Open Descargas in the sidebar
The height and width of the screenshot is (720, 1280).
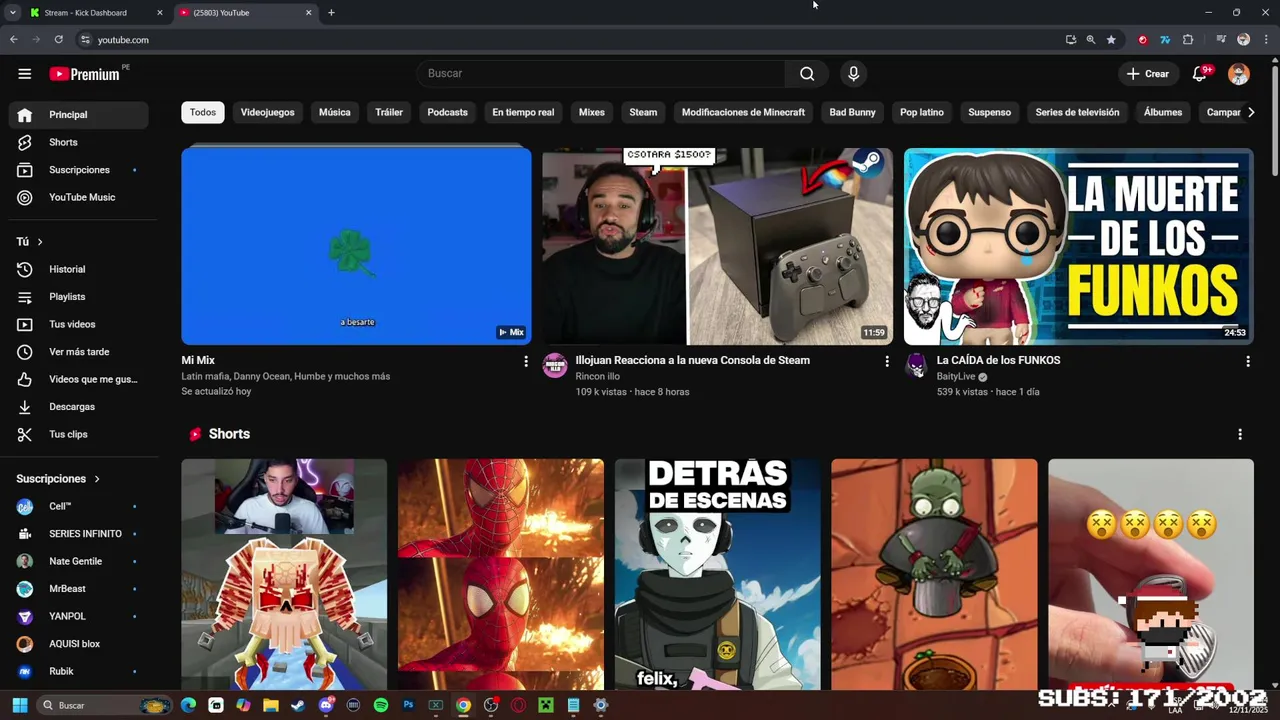[78, 407]
